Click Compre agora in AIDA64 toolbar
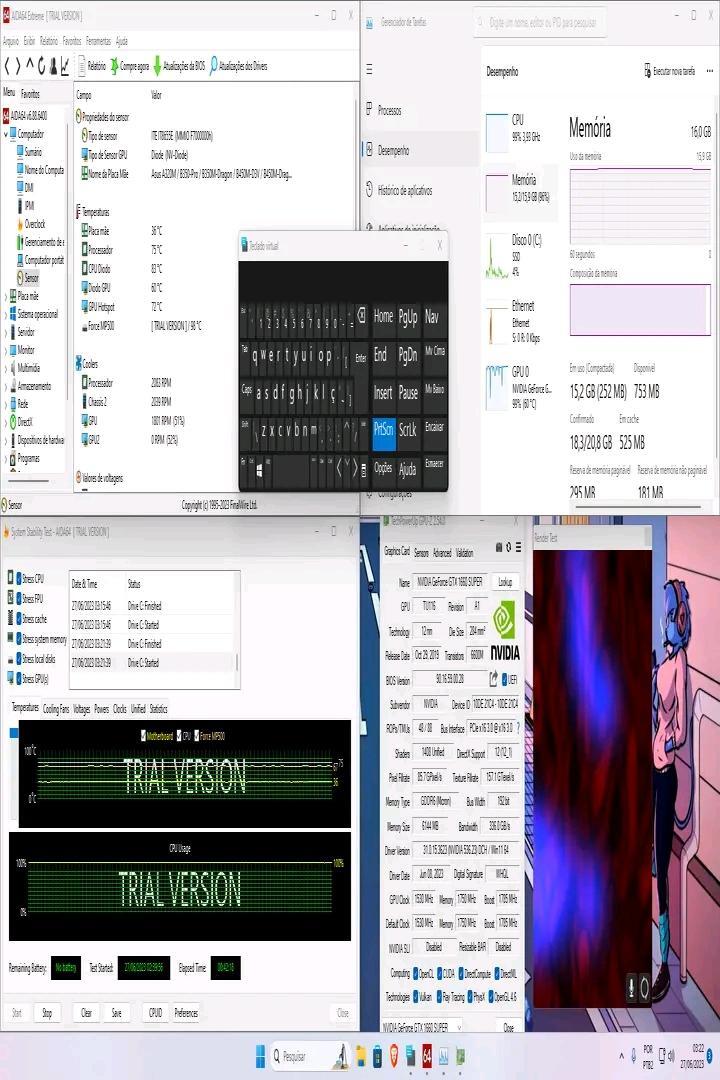Screen dimensions: 720x1080 [130, 66]
